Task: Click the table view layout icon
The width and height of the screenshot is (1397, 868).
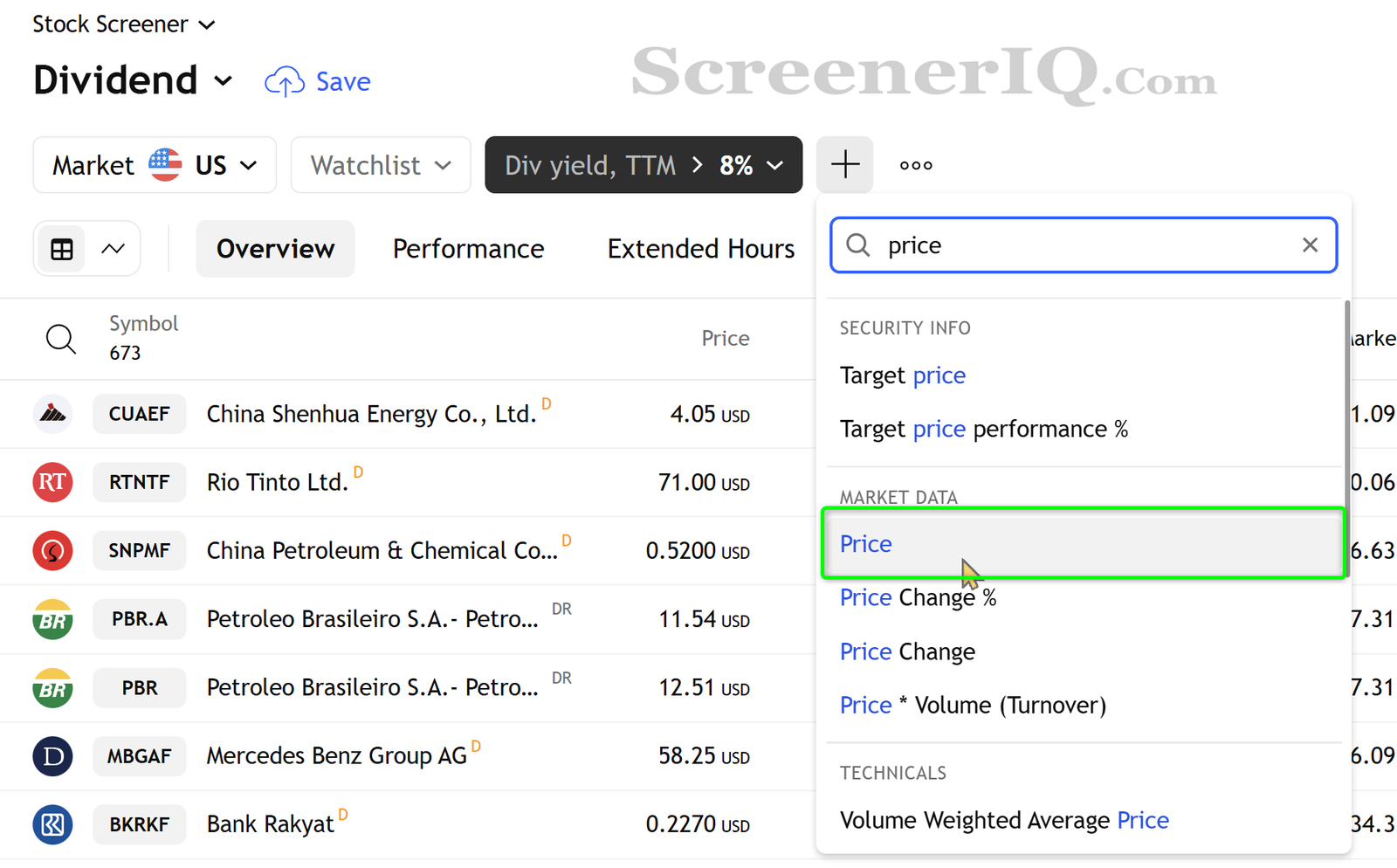Action: click(x=62, y=249)
